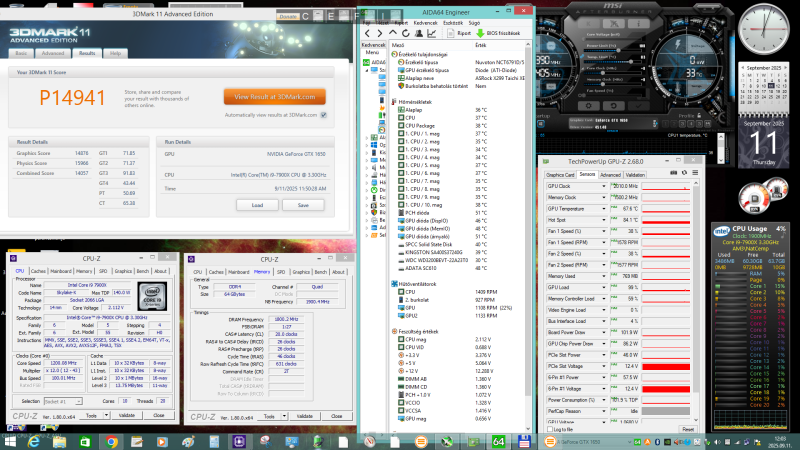Click Reset button in GPU-Z
Image resolution: width=800 pixels, height=450 pixels.
688,430
